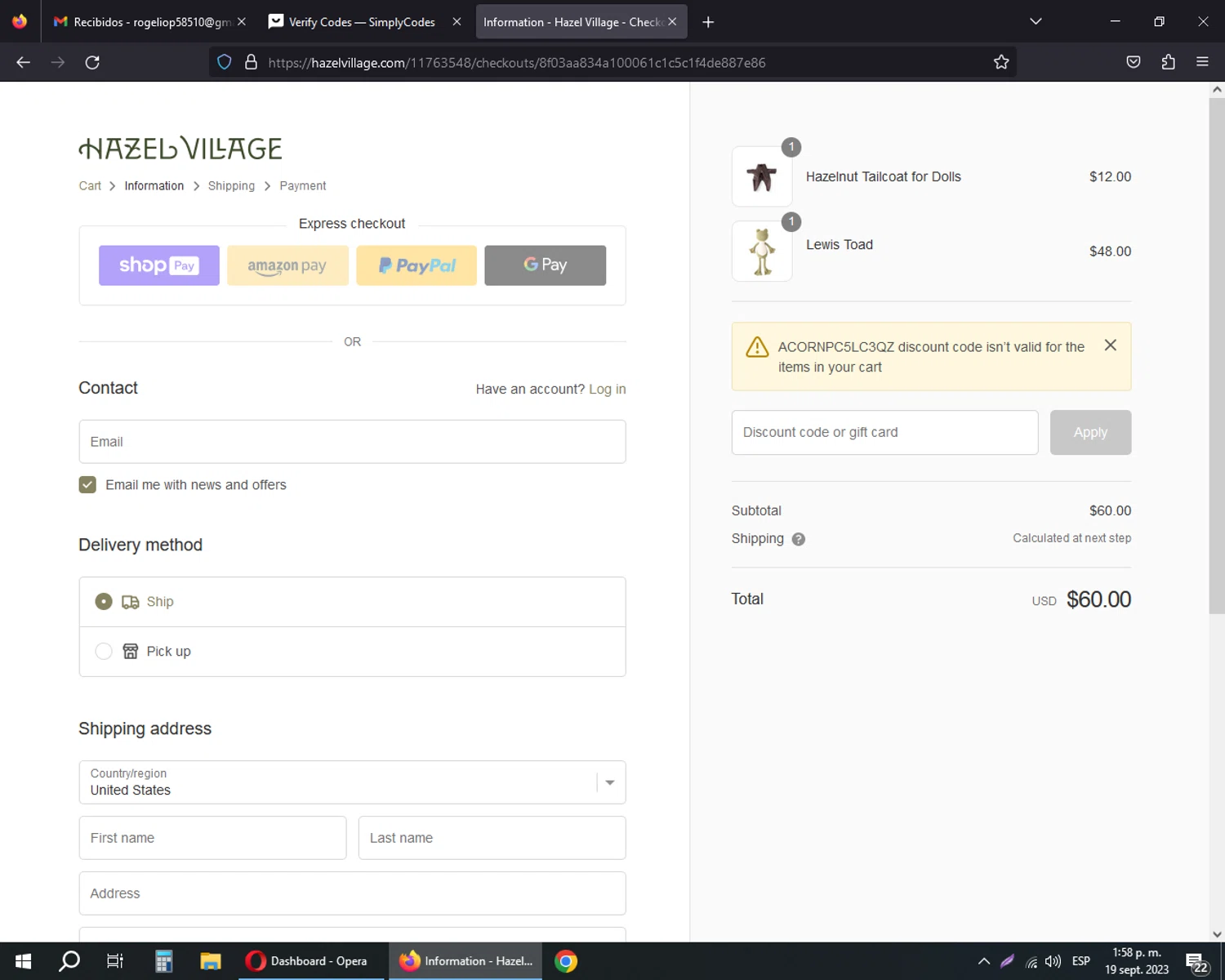Check out with Shop Pay
The height and width of the screenshot is (980, 1225).
point(159,265)
